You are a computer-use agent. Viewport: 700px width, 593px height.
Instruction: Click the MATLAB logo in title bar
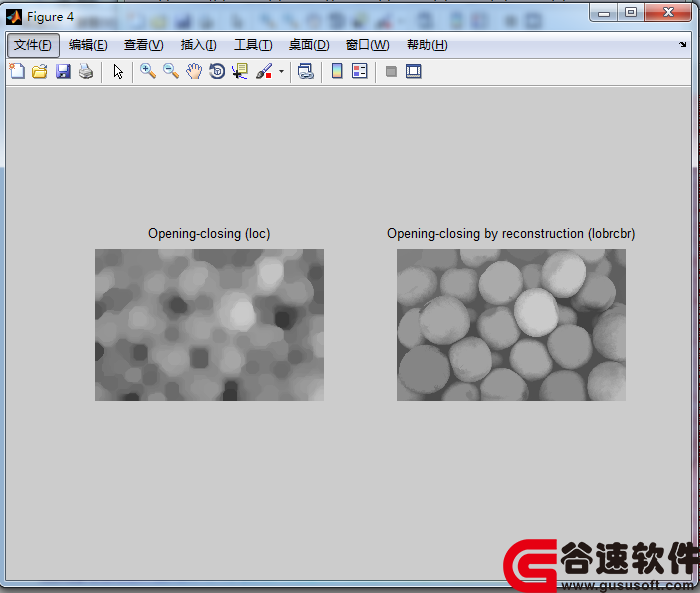14,17
